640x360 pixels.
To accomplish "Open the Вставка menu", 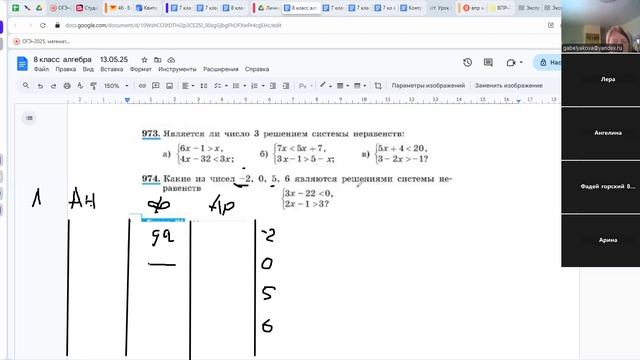I will tap(111, 69).
